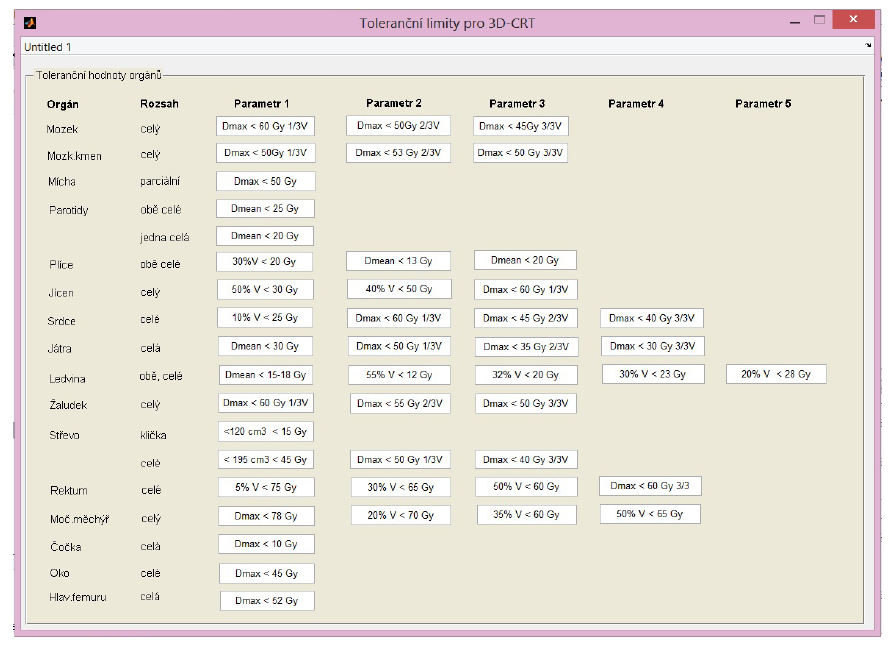Click the Moč.měchýř '50% V < 65 Gy' field
The width and height of the screenshot is (893, 650).
(x=650, y=514)
